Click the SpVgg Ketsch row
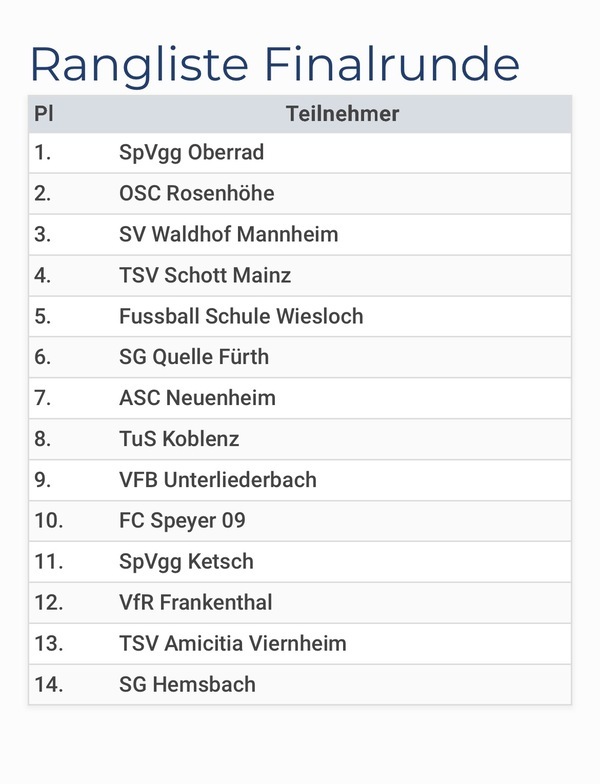 tap(186, 562)
